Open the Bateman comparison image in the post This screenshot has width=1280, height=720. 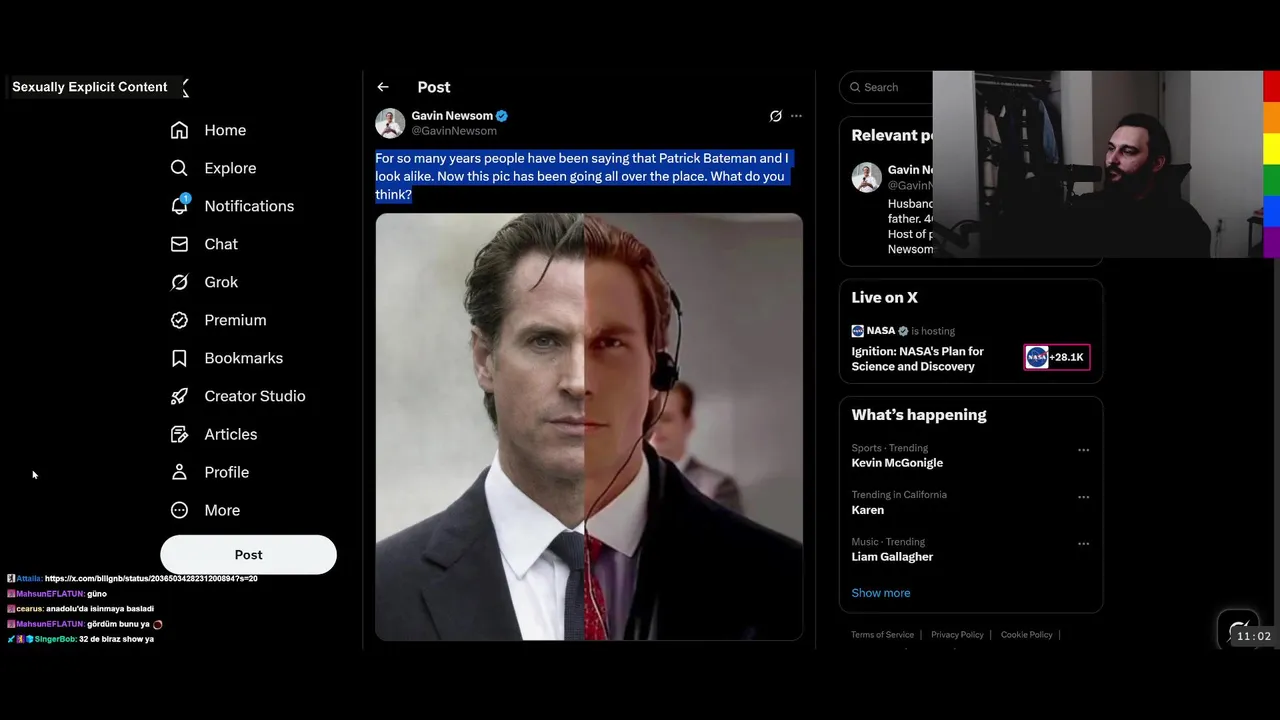(589, 427)
